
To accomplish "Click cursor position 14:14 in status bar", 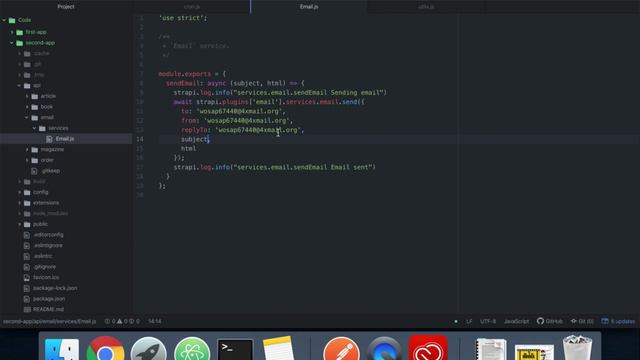I will (x=155, y=322).
